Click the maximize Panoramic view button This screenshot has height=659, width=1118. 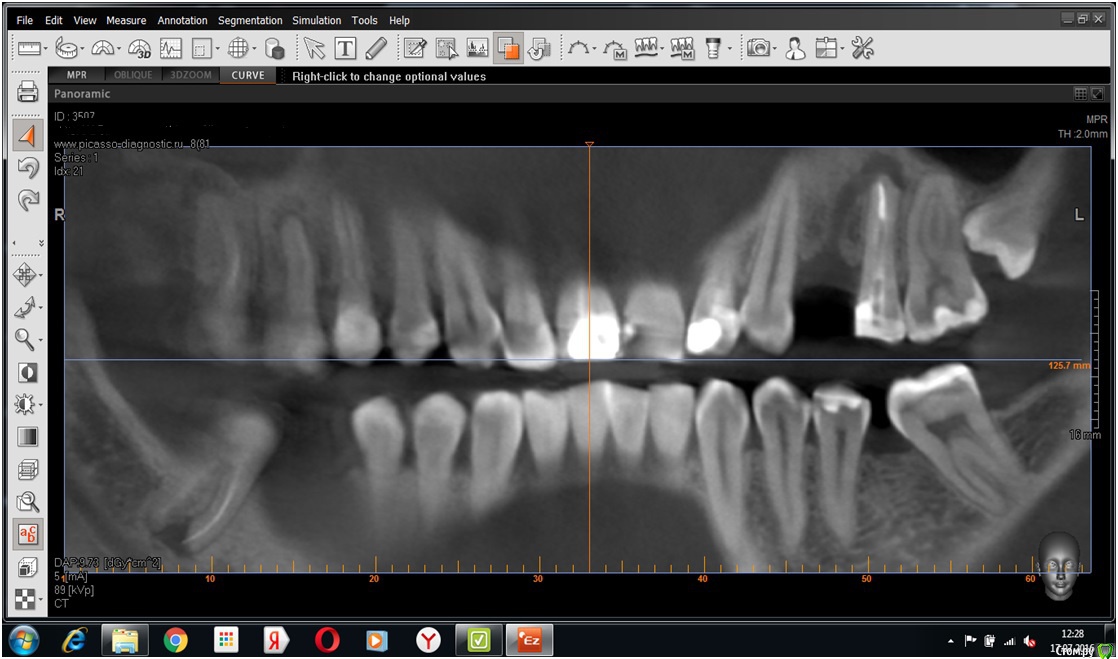tap(1097, 93)
